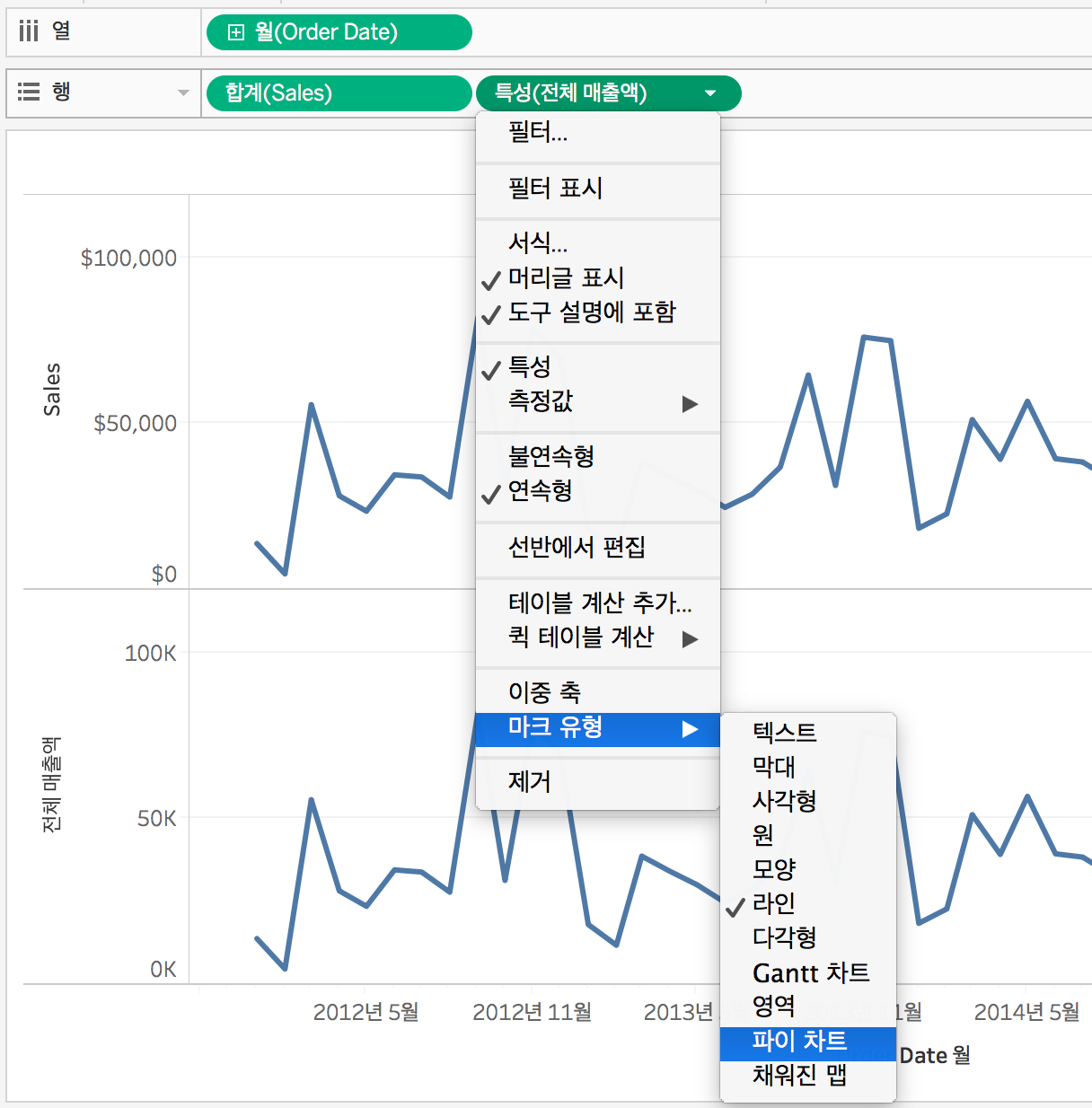Select 다각형 mark type
1092x1108 pixels.
(x=808, y=937)
